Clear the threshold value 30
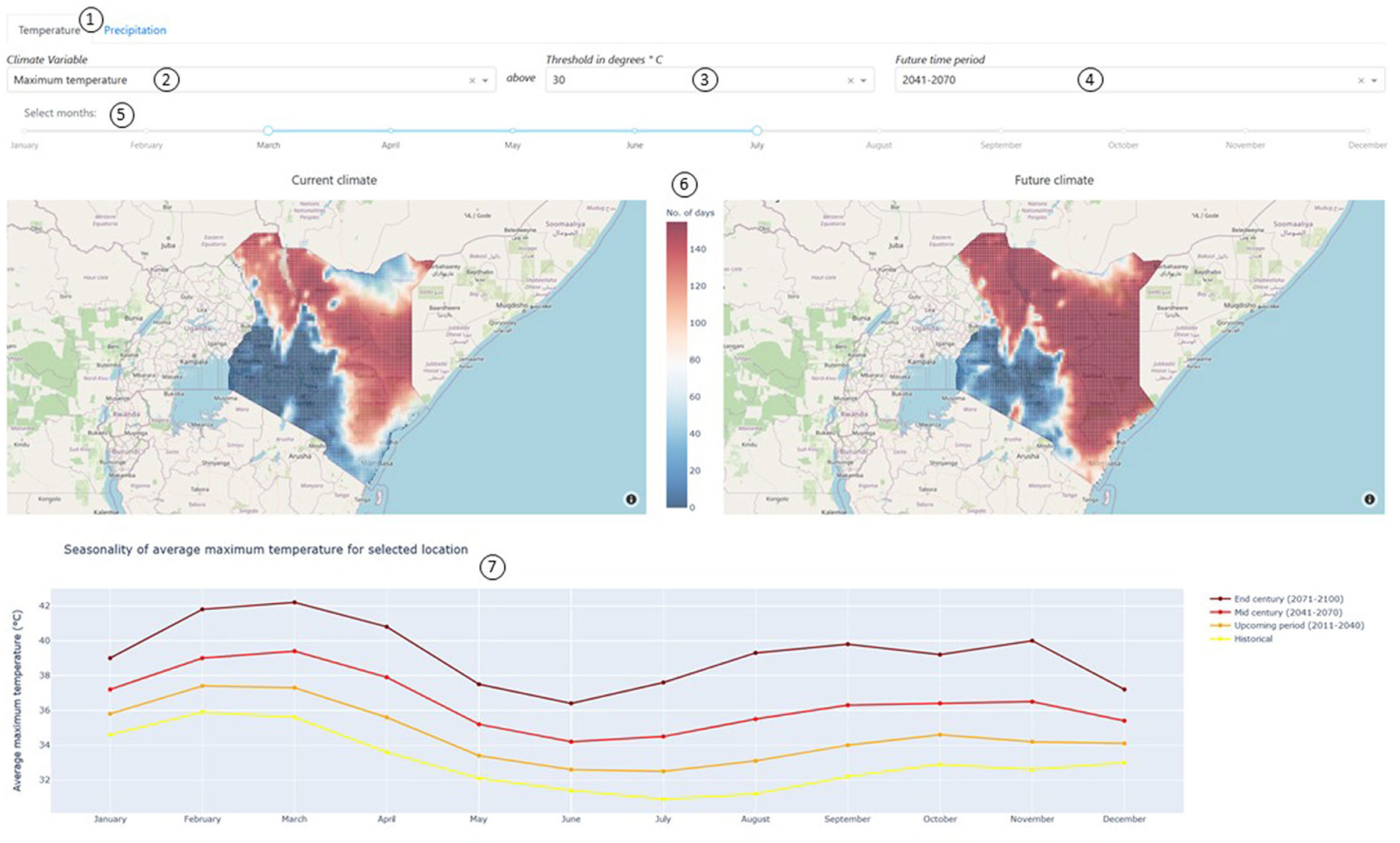Image resolution: width=1400 pixels, height=843 pixels. pos(850,81)
